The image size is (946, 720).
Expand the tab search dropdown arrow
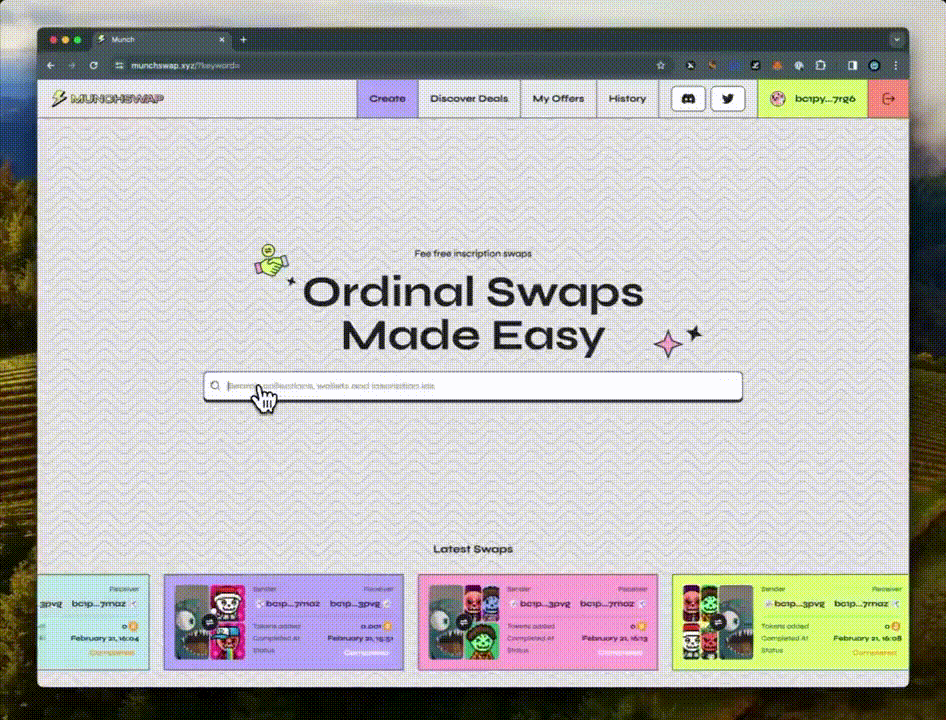(x=897, y=40)
